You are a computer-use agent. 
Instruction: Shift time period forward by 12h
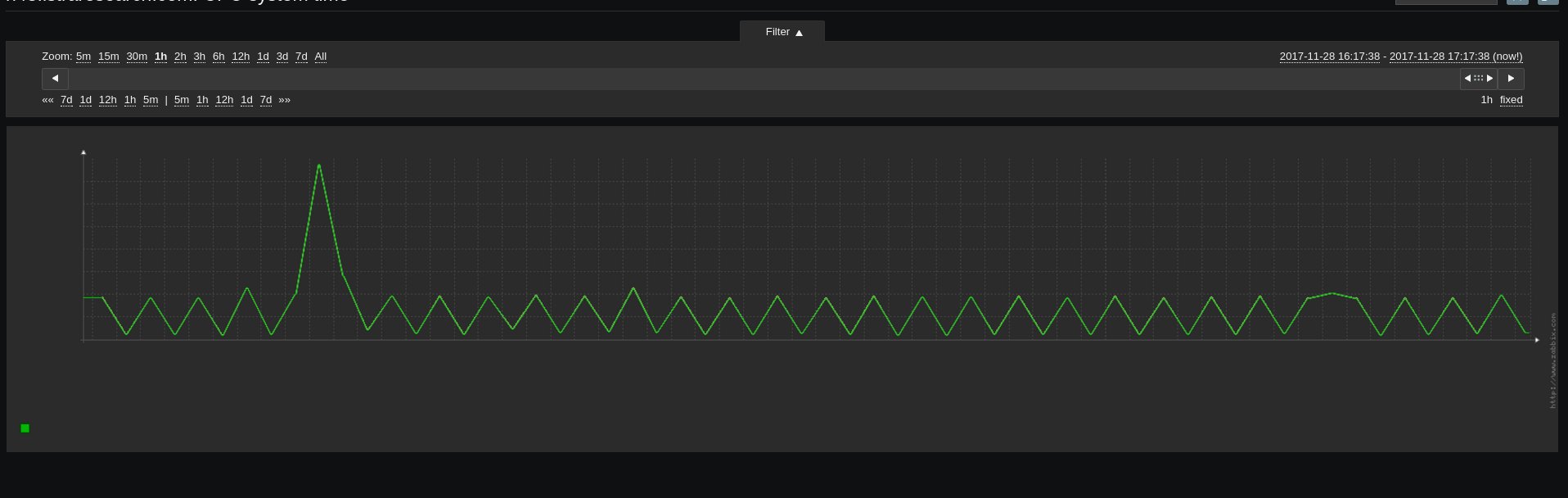(x=224, y=100)
